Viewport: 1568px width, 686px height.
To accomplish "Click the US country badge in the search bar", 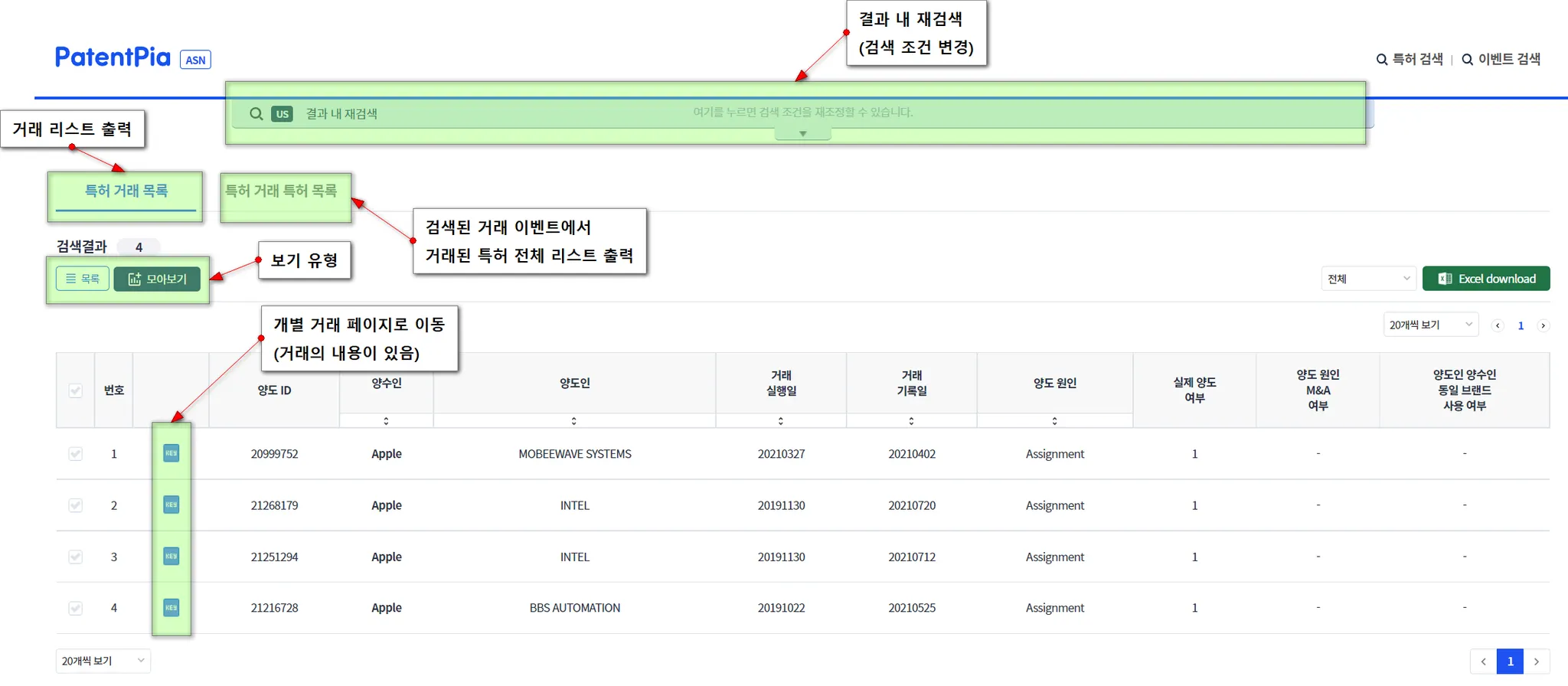I will (283, 114).
